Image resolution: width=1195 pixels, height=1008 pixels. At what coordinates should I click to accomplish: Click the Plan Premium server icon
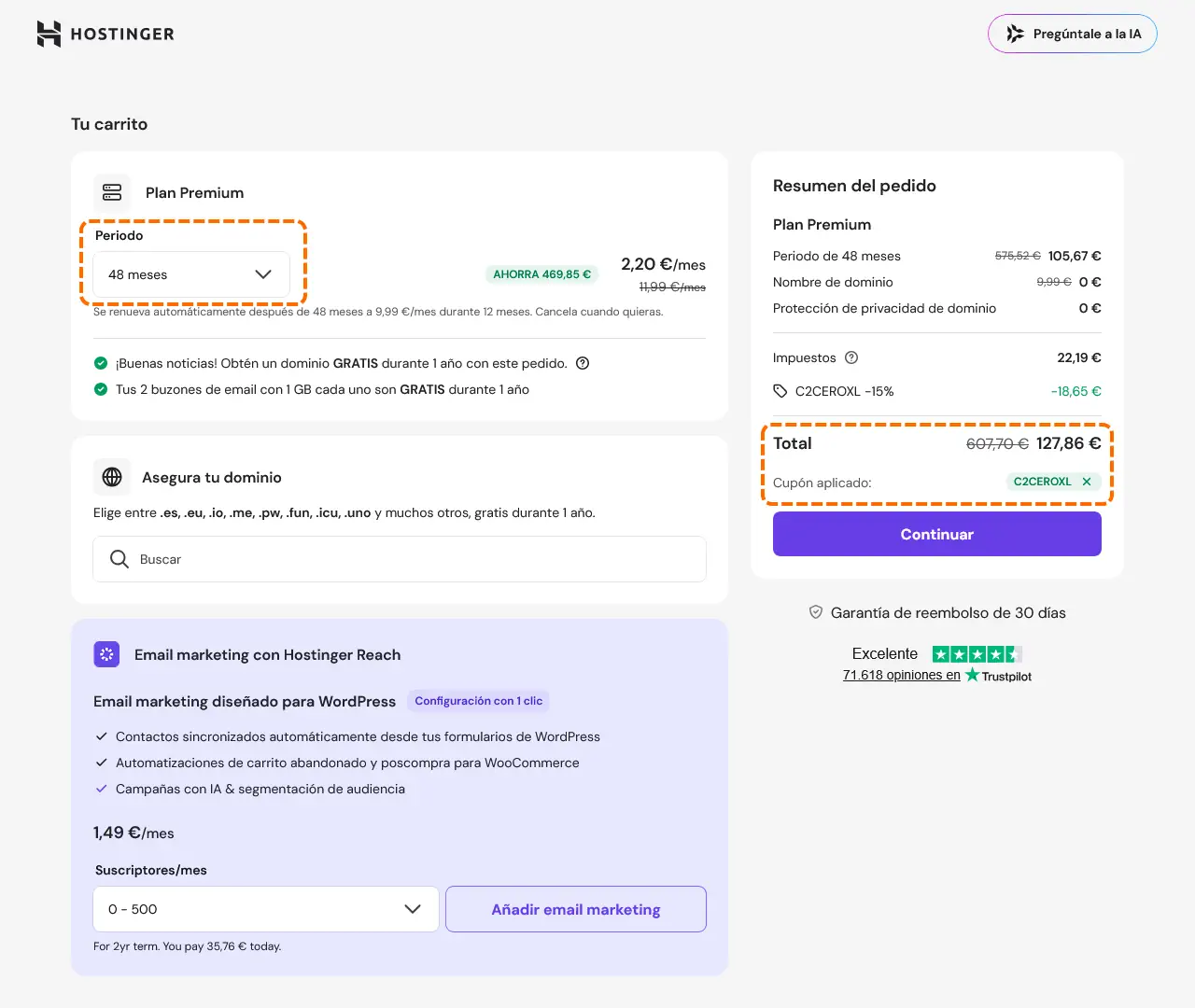tap(112, 192)
